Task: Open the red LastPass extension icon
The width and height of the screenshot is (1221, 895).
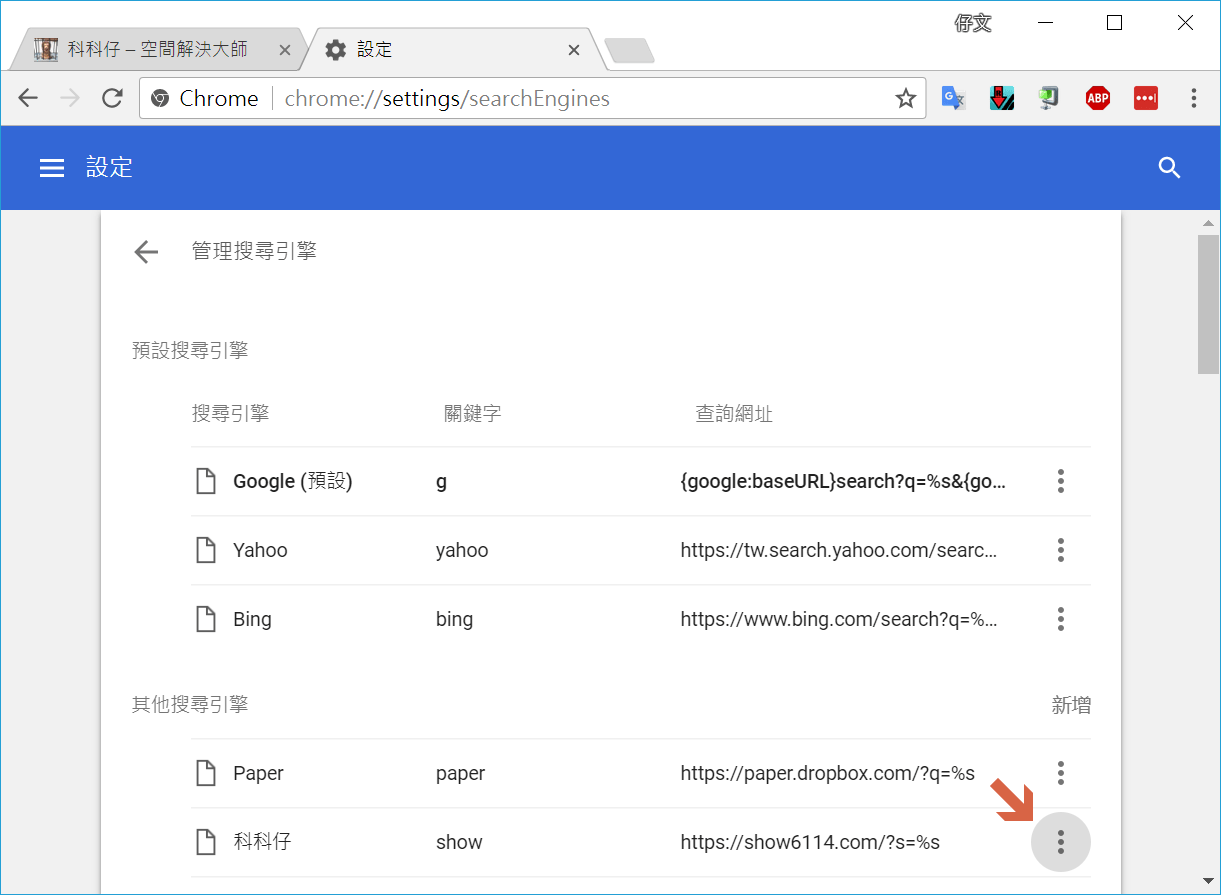Action: 1145,98
